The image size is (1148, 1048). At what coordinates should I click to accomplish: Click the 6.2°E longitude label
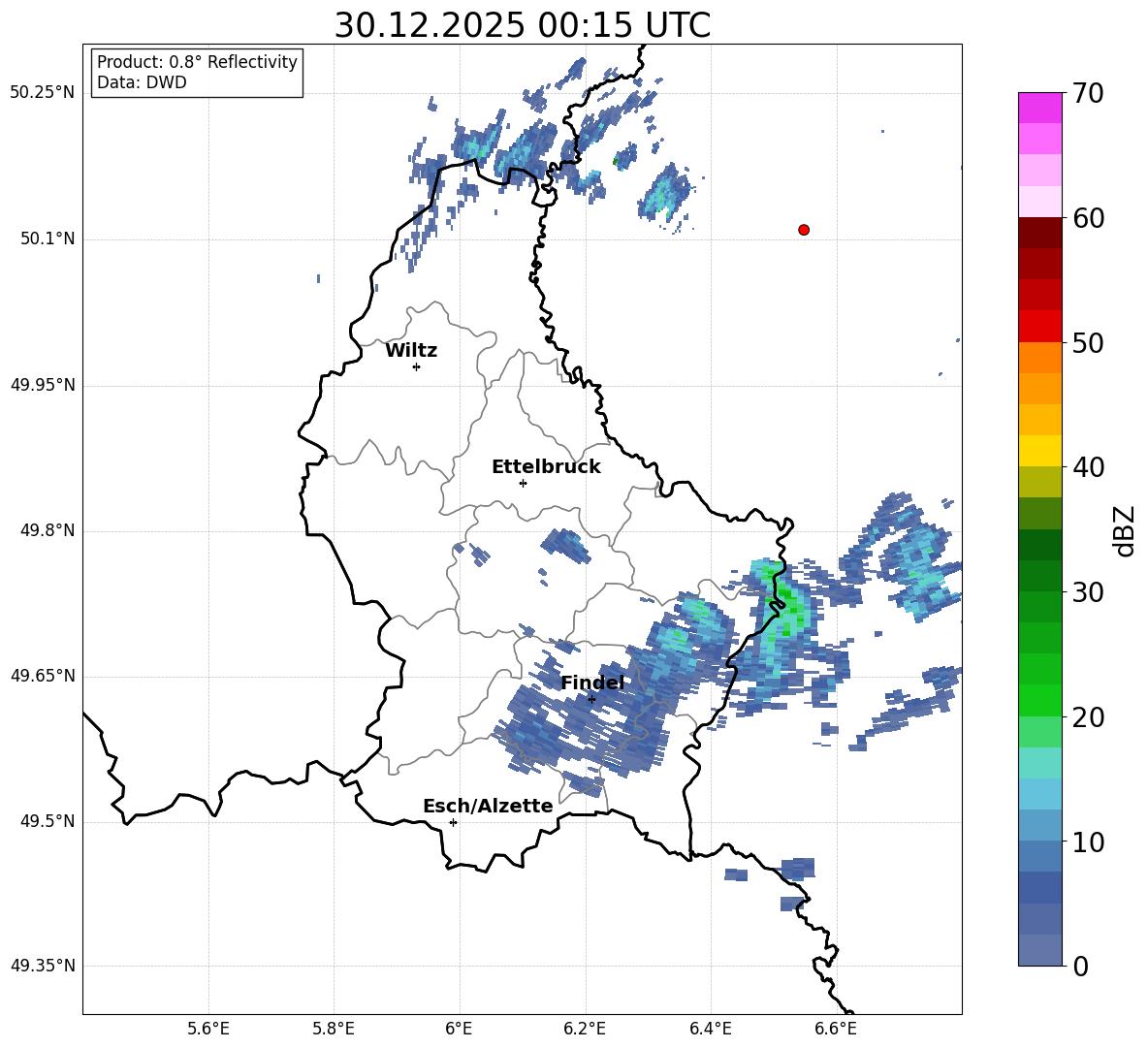click(585, 1029)
